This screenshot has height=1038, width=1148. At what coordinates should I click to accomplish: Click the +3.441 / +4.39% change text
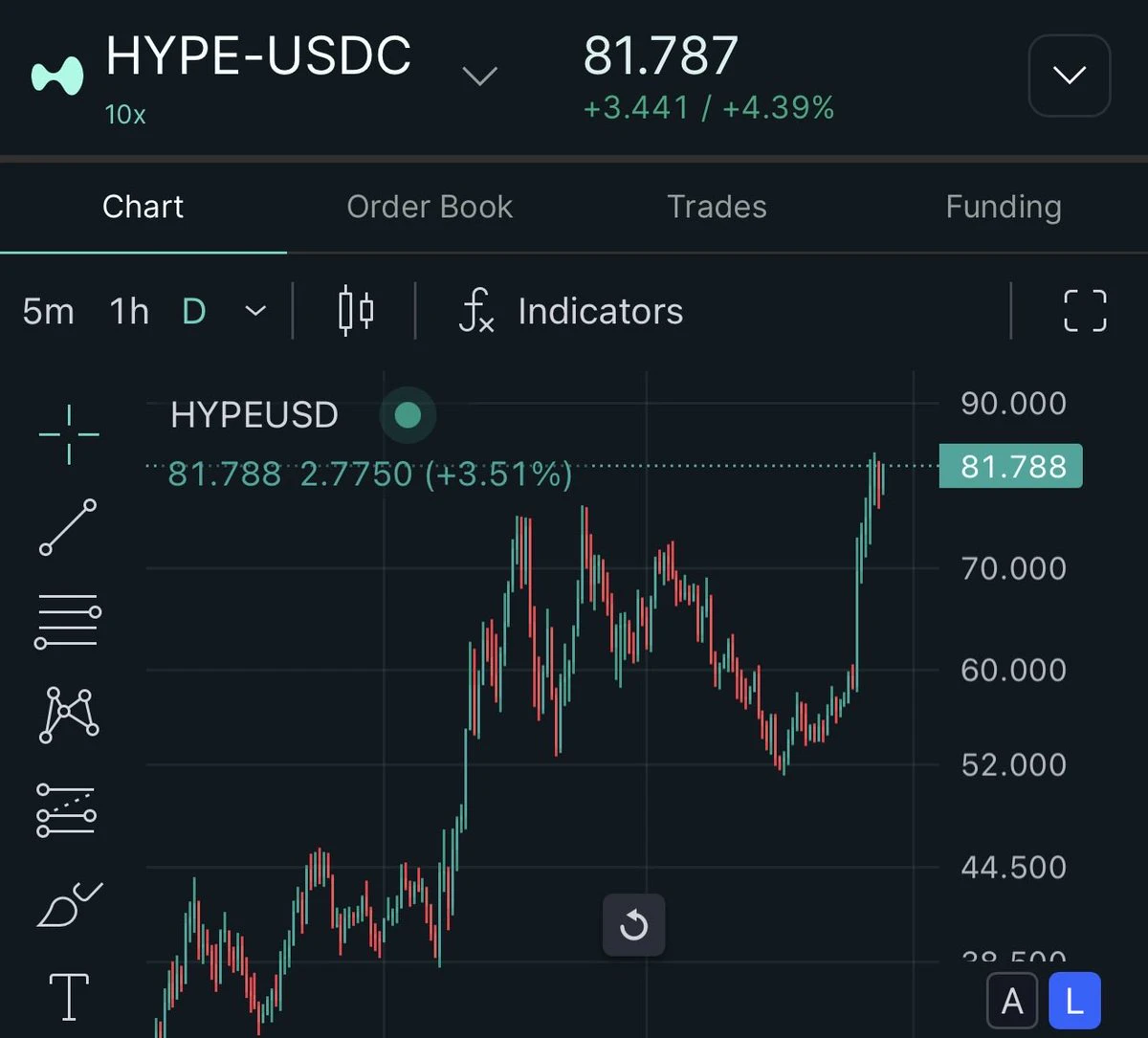coord(709,107)
